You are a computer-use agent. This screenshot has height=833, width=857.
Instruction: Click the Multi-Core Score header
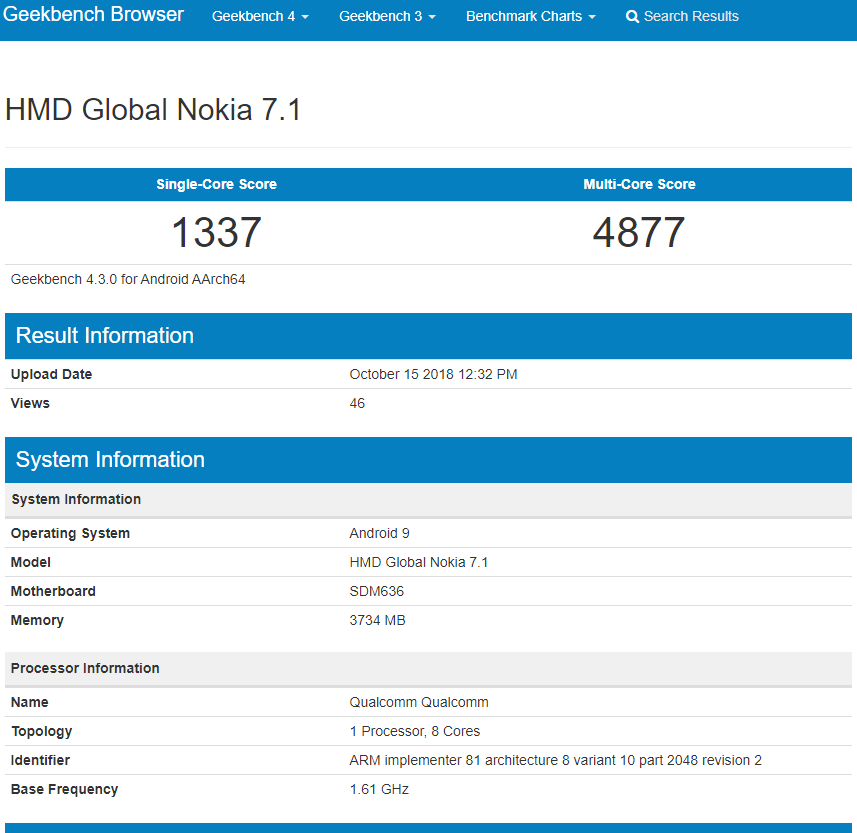tap(639, 184)
